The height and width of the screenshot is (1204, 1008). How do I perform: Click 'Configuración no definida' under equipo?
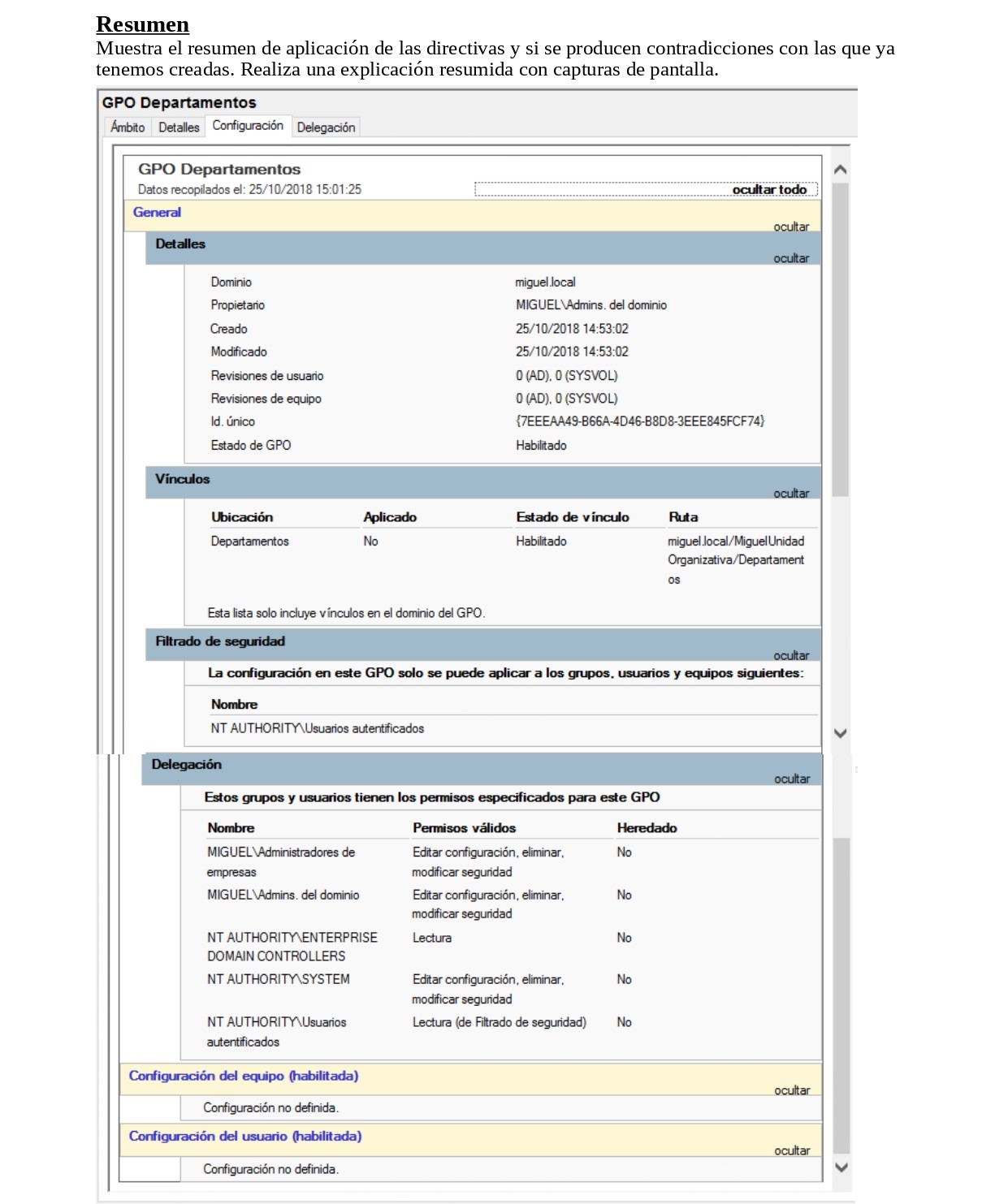(270, 1108)
